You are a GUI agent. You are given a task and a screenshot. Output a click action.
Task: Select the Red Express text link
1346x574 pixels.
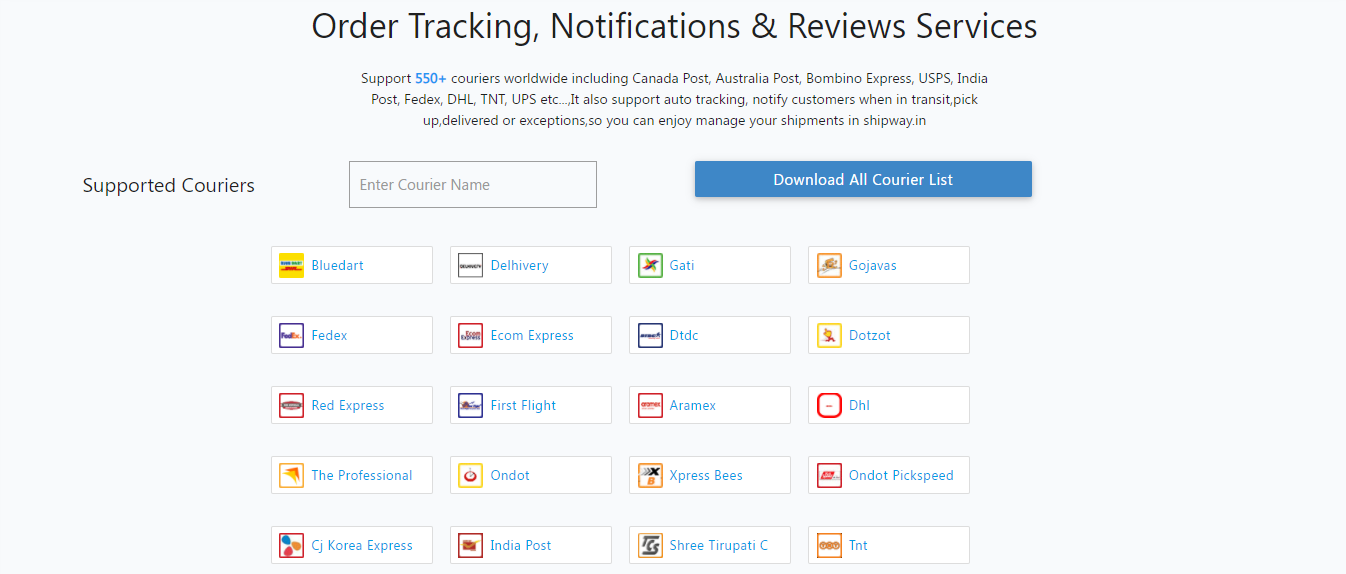pos(348,405)
